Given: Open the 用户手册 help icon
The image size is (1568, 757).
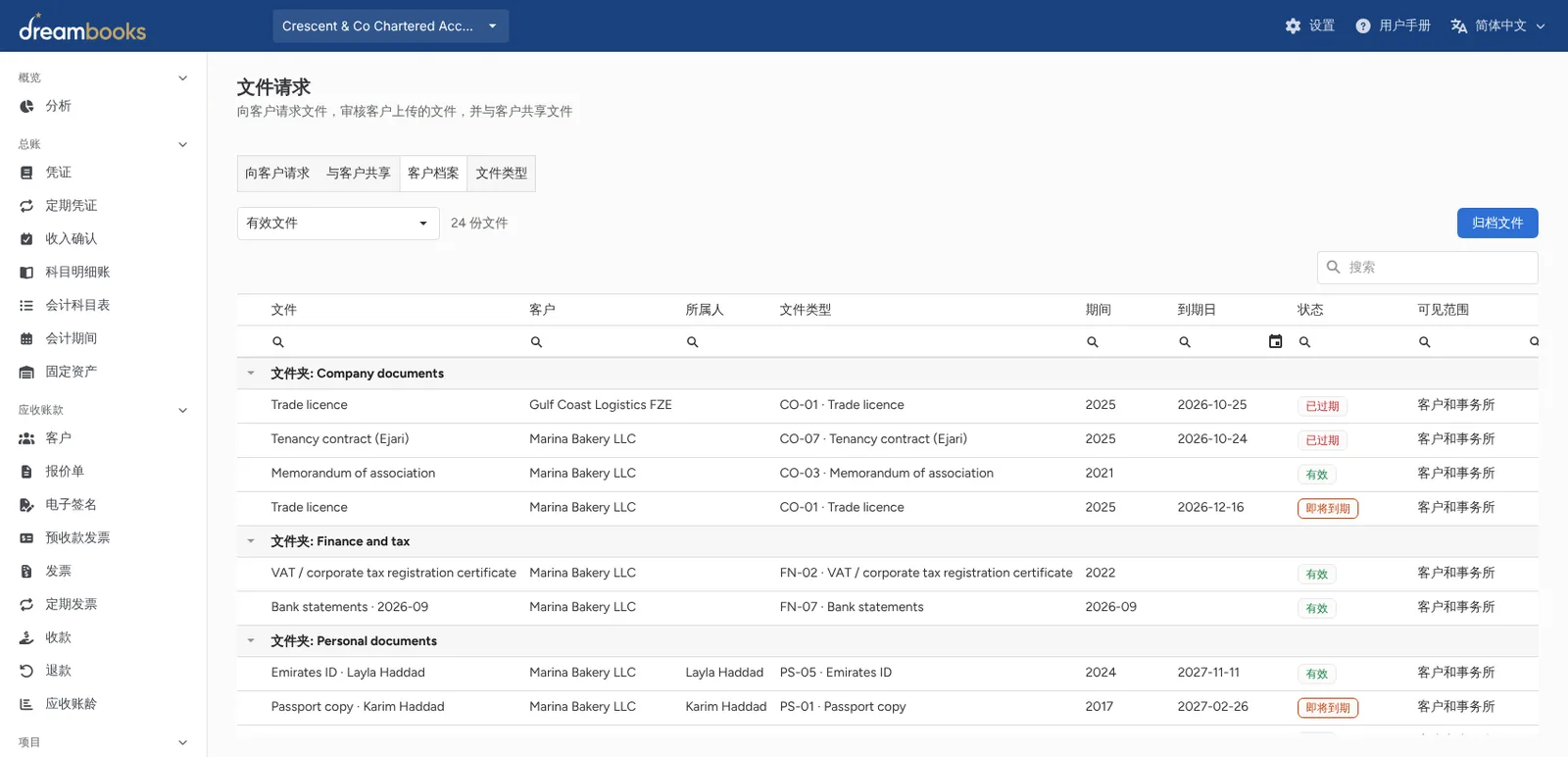Looking at the screenshot, I should click(x=1362, y=25).
